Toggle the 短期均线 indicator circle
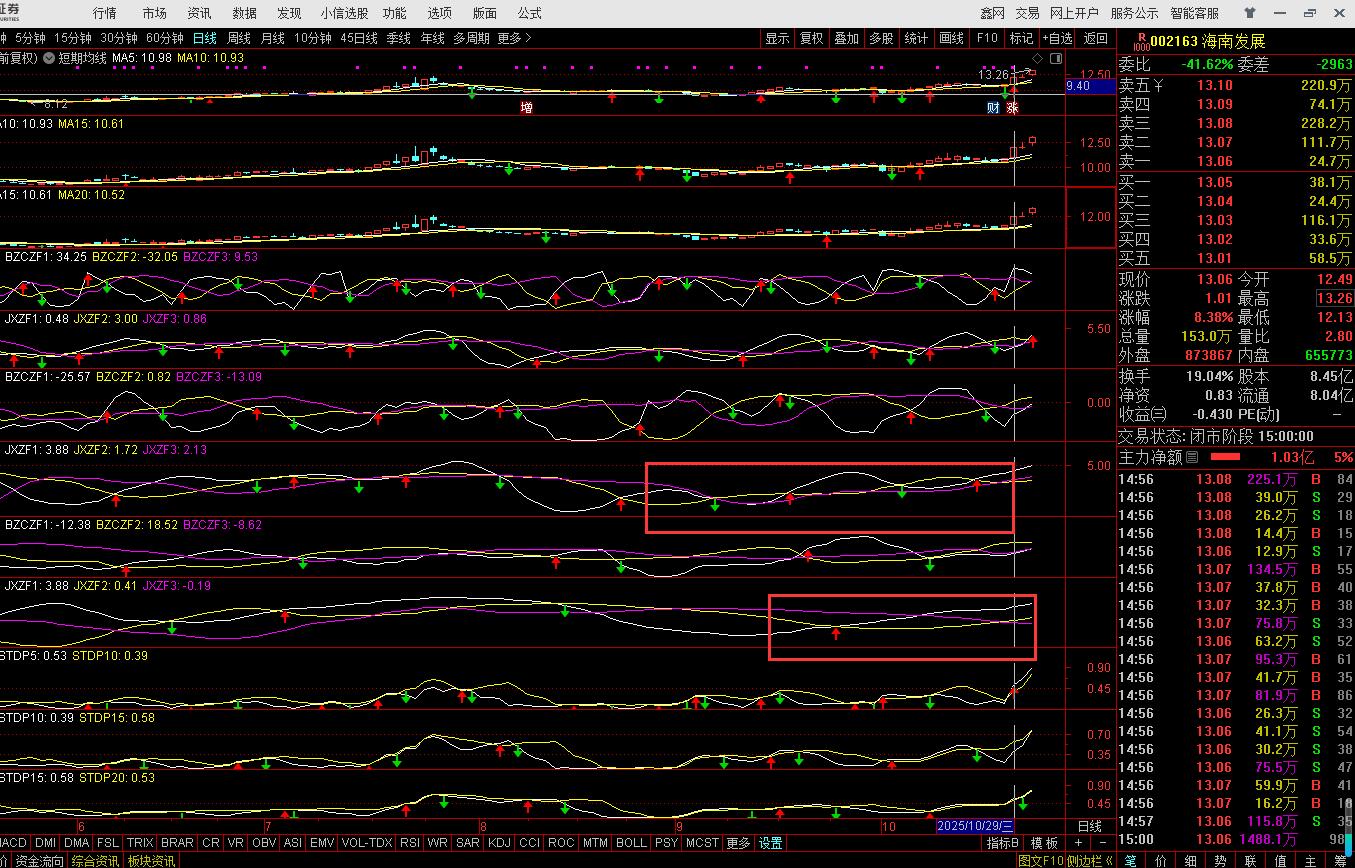The height and width of the screenshot is (868, 1355). [x=48, y=58]
